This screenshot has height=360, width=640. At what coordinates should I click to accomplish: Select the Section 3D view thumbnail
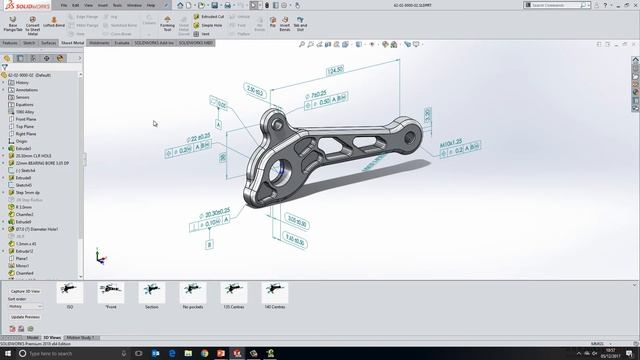[x=151, y=293]
